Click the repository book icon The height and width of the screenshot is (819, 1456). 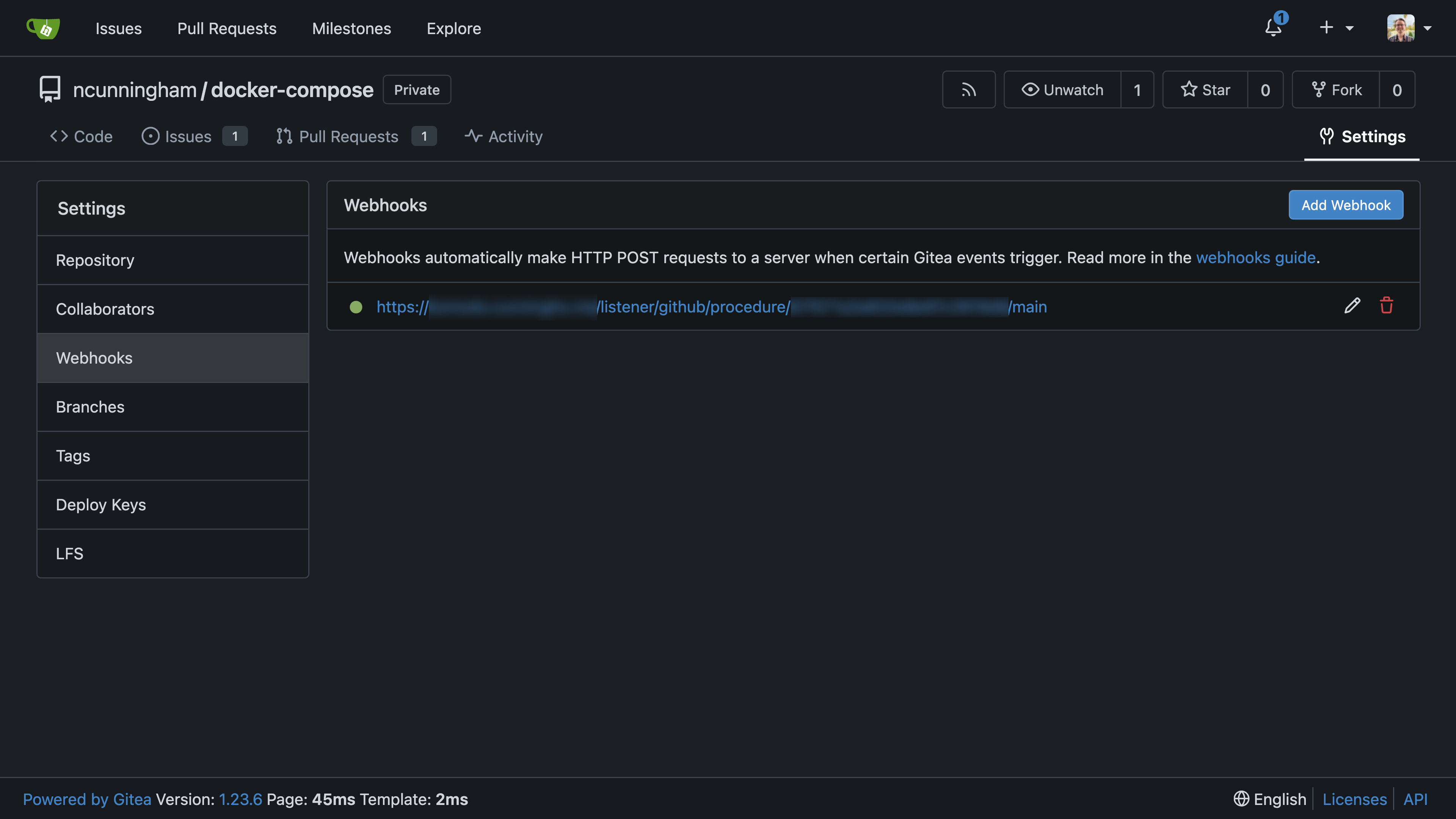tap(50, 89)
